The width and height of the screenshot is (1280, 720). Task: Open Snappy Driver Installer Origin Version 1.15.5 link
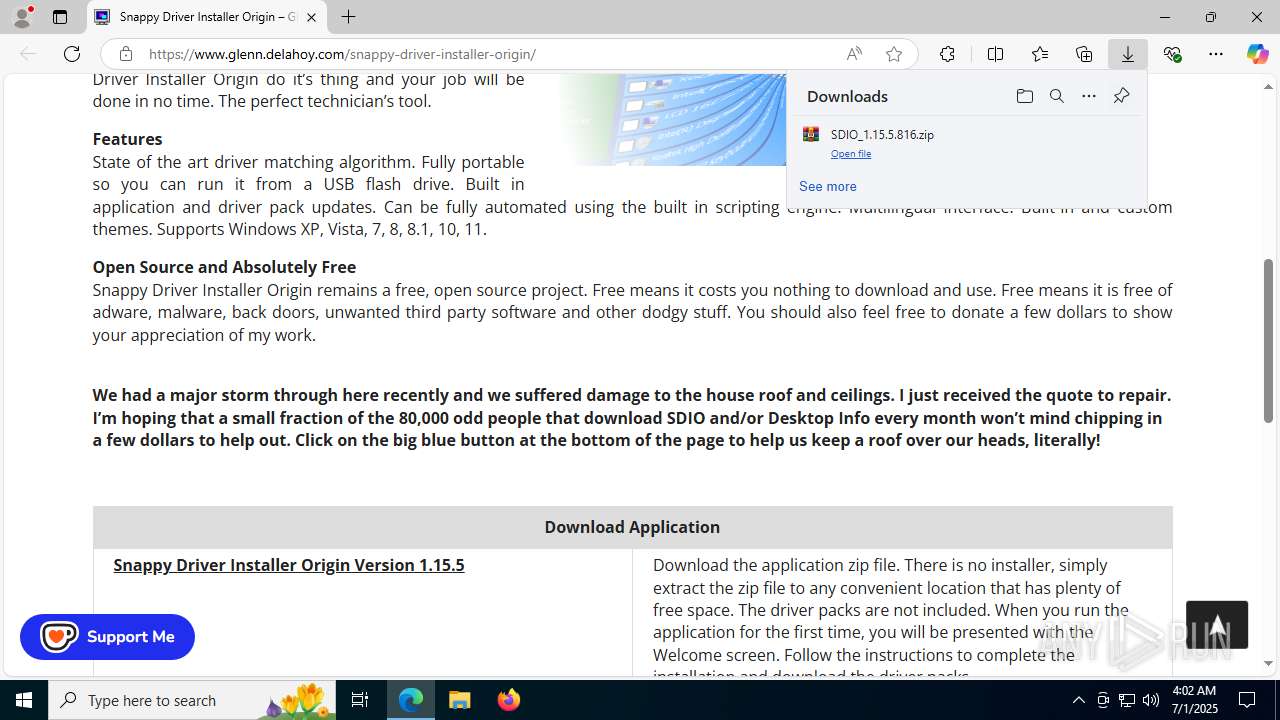[289, 565]
